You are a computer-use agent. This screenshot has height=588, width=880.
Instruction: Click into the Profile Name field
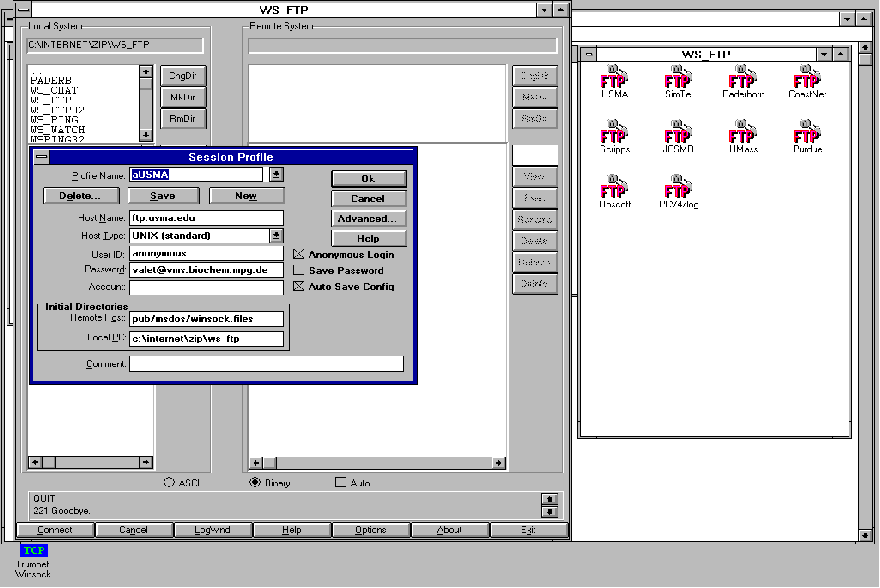196,174
